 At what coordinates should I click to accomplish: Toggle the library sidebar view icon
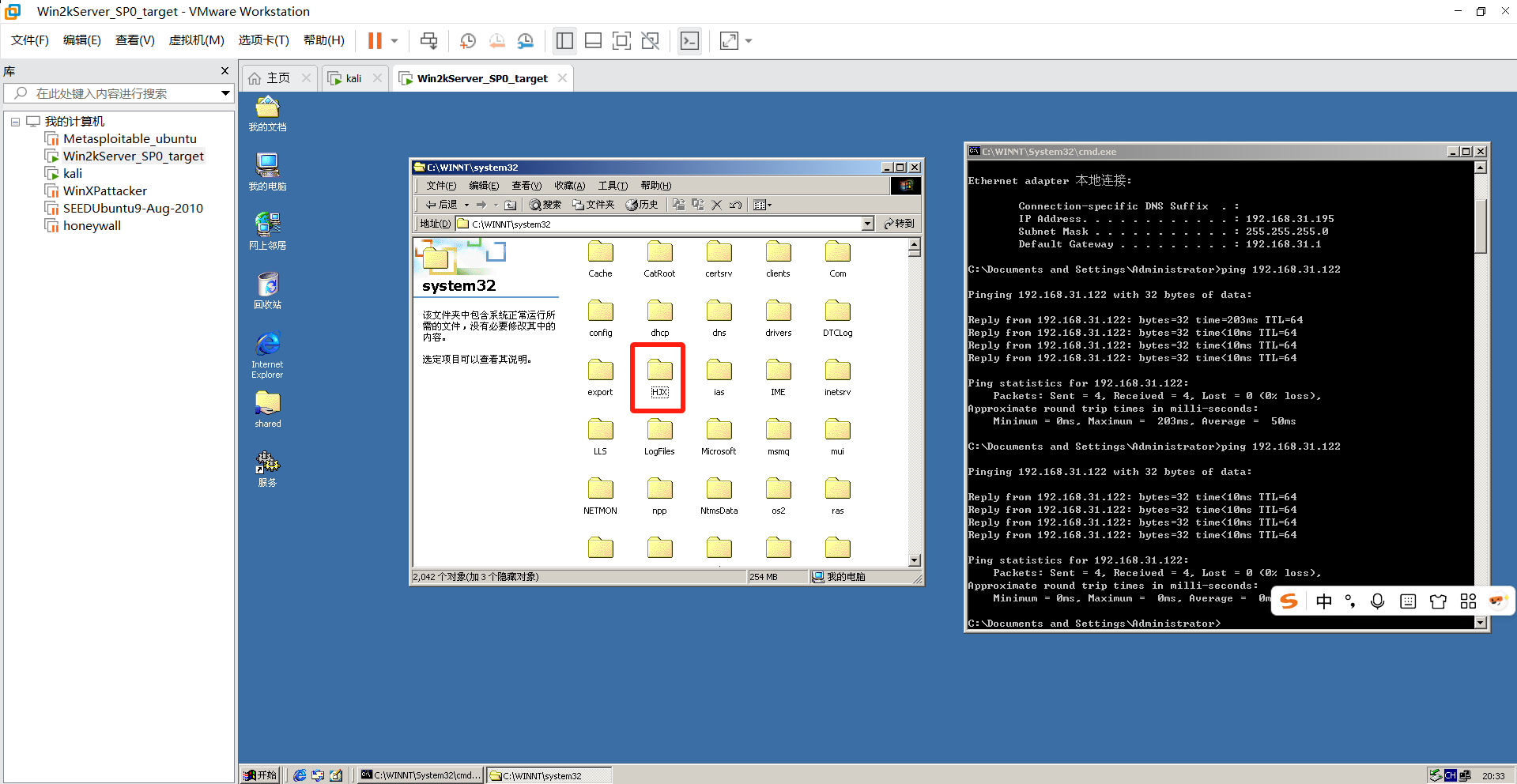point(564,40)
